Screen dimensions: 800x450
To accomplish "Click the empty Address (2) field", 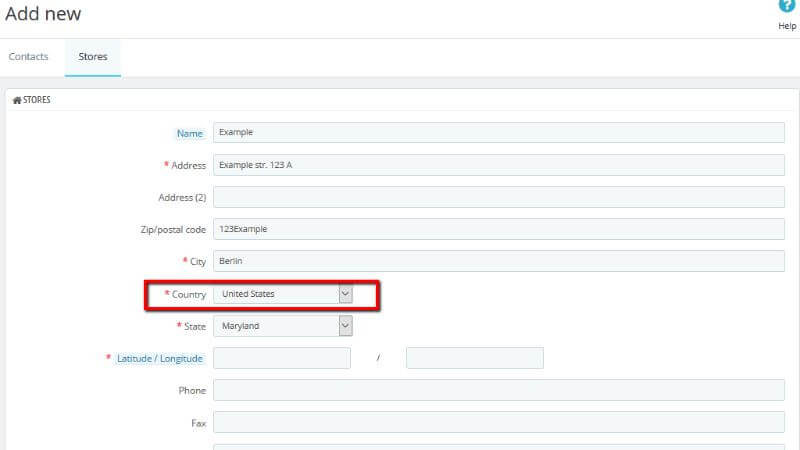I will (498, 197).
